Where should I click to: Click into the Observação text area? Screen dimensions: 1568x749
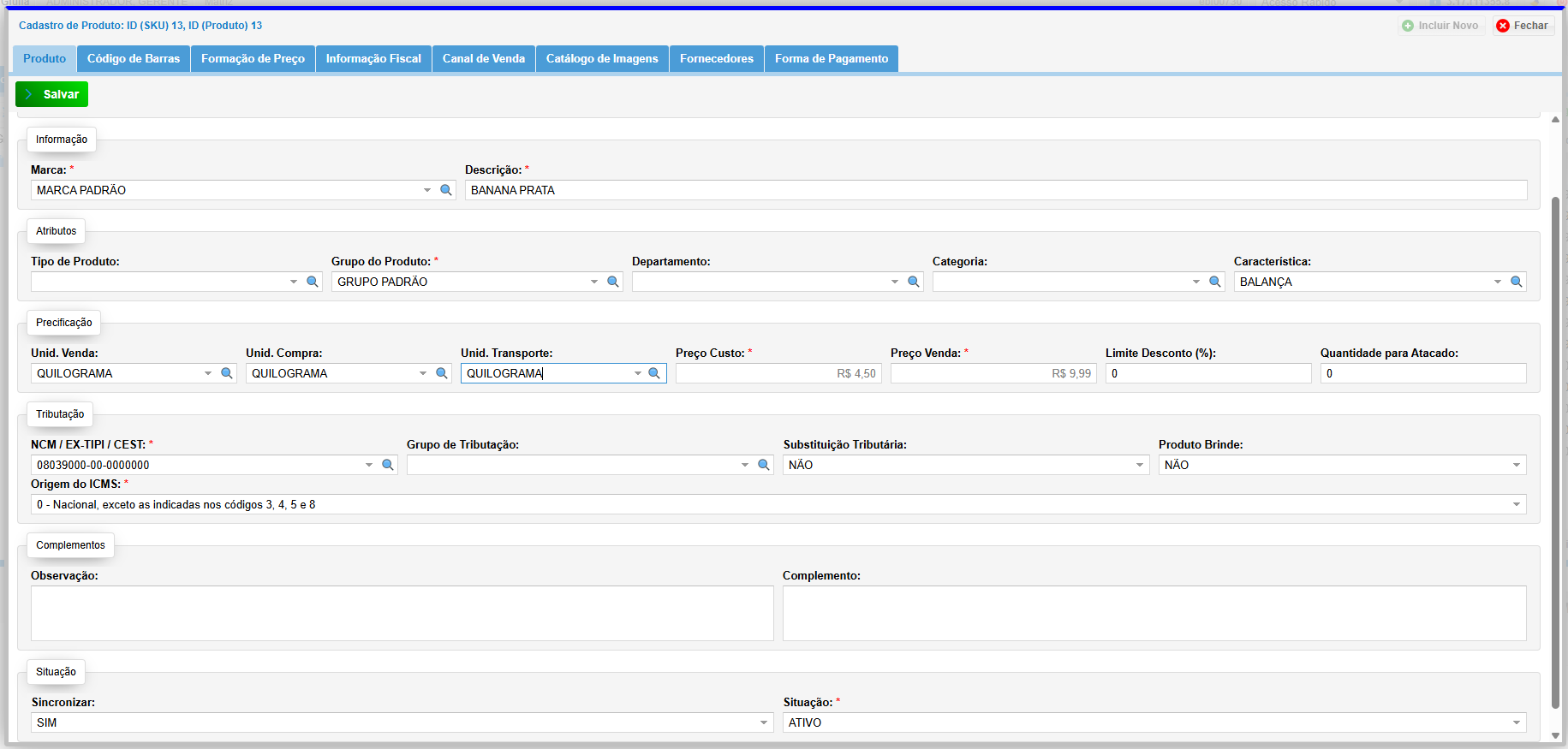[402, 613]
